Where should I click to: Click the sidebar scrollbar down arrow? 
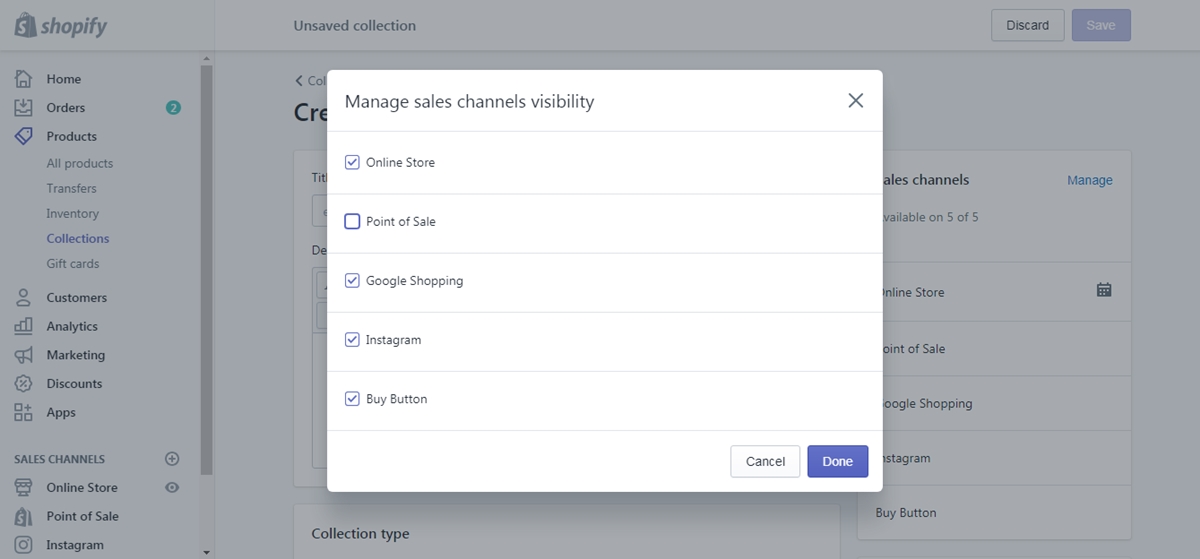pyautogui.click(x=207, y=552)
